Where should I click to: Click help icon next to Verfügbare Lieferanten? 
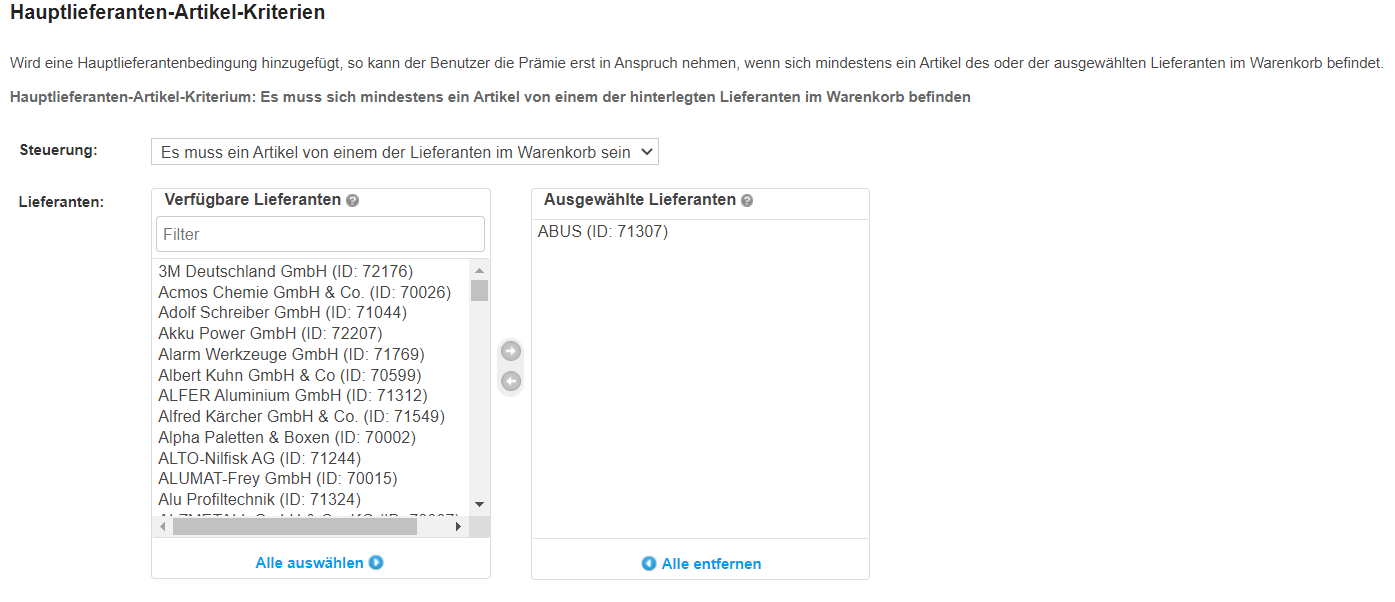(x=352, y=200)
